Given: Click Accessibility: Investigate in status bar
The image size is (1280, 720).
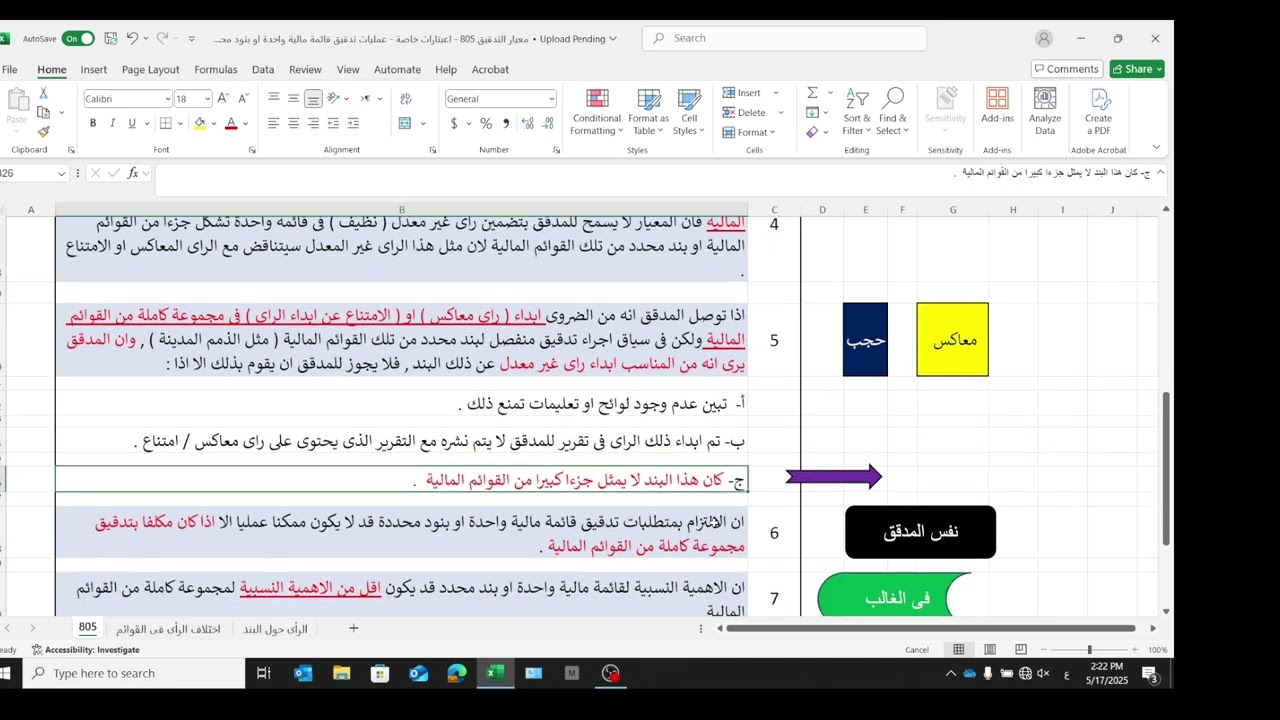Looking at the screenshot, I should click(85, 650).
